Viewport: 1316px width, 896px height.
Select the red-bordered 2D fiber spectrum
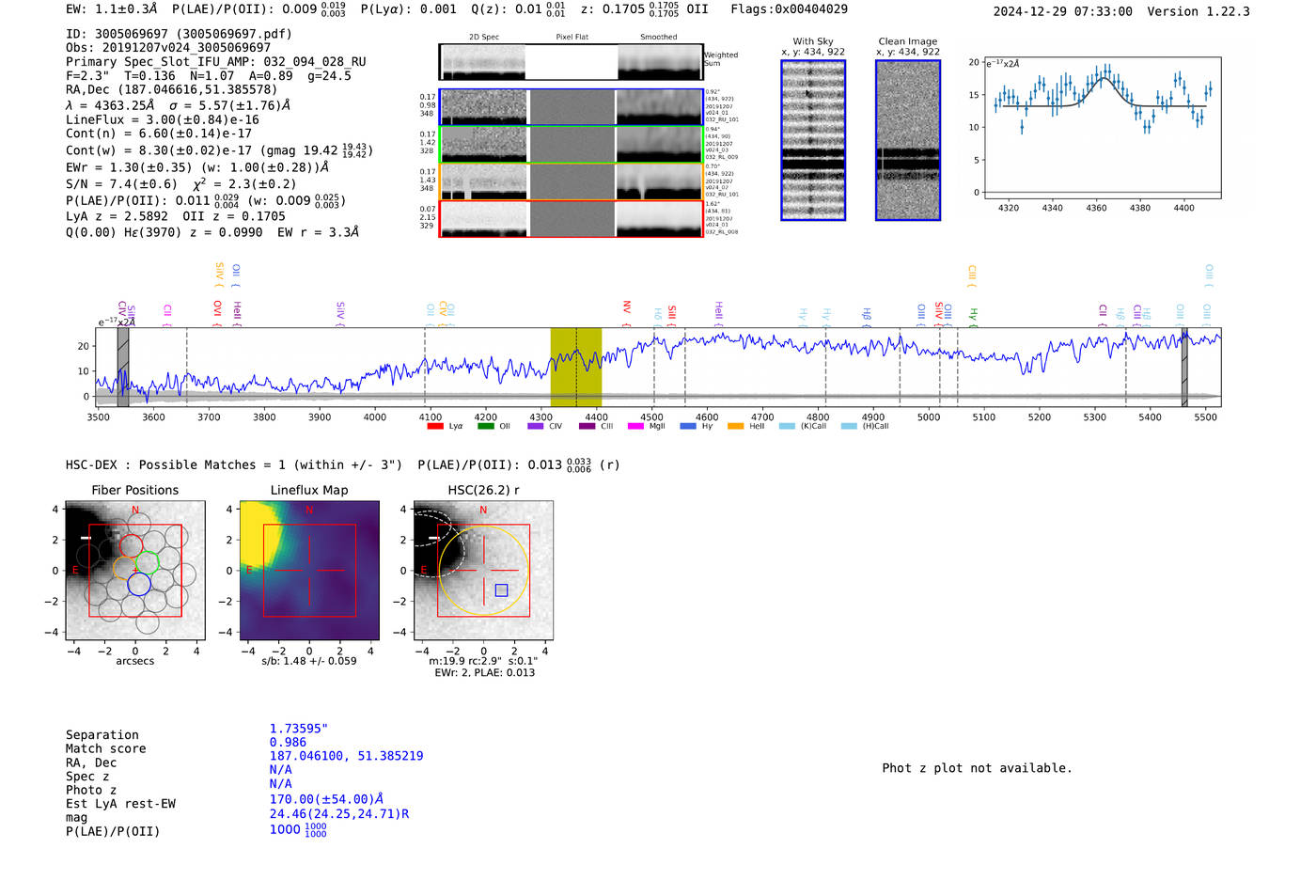571,219
